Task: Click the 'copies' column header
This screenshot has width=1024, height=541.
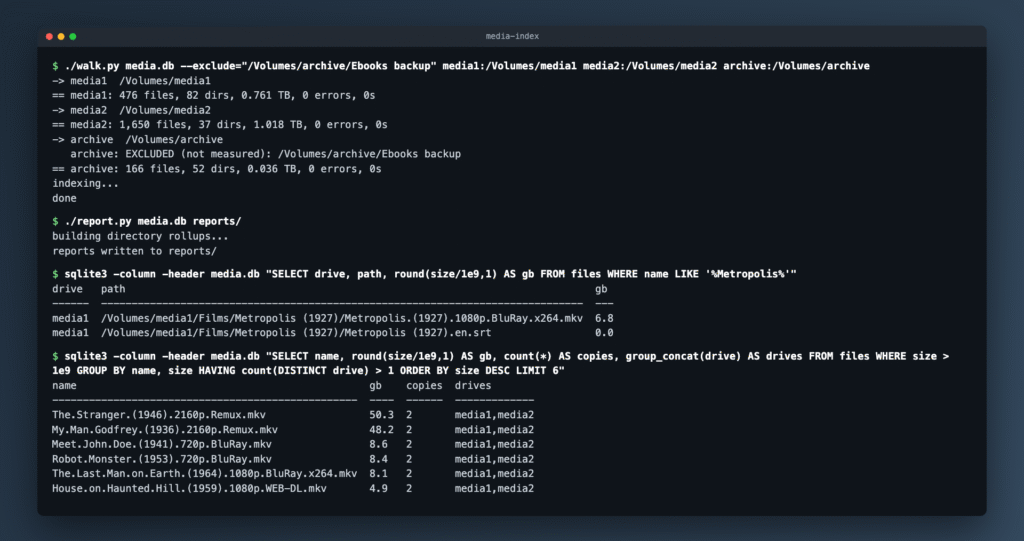Action: pyautogui.click(x=424, y=385)
